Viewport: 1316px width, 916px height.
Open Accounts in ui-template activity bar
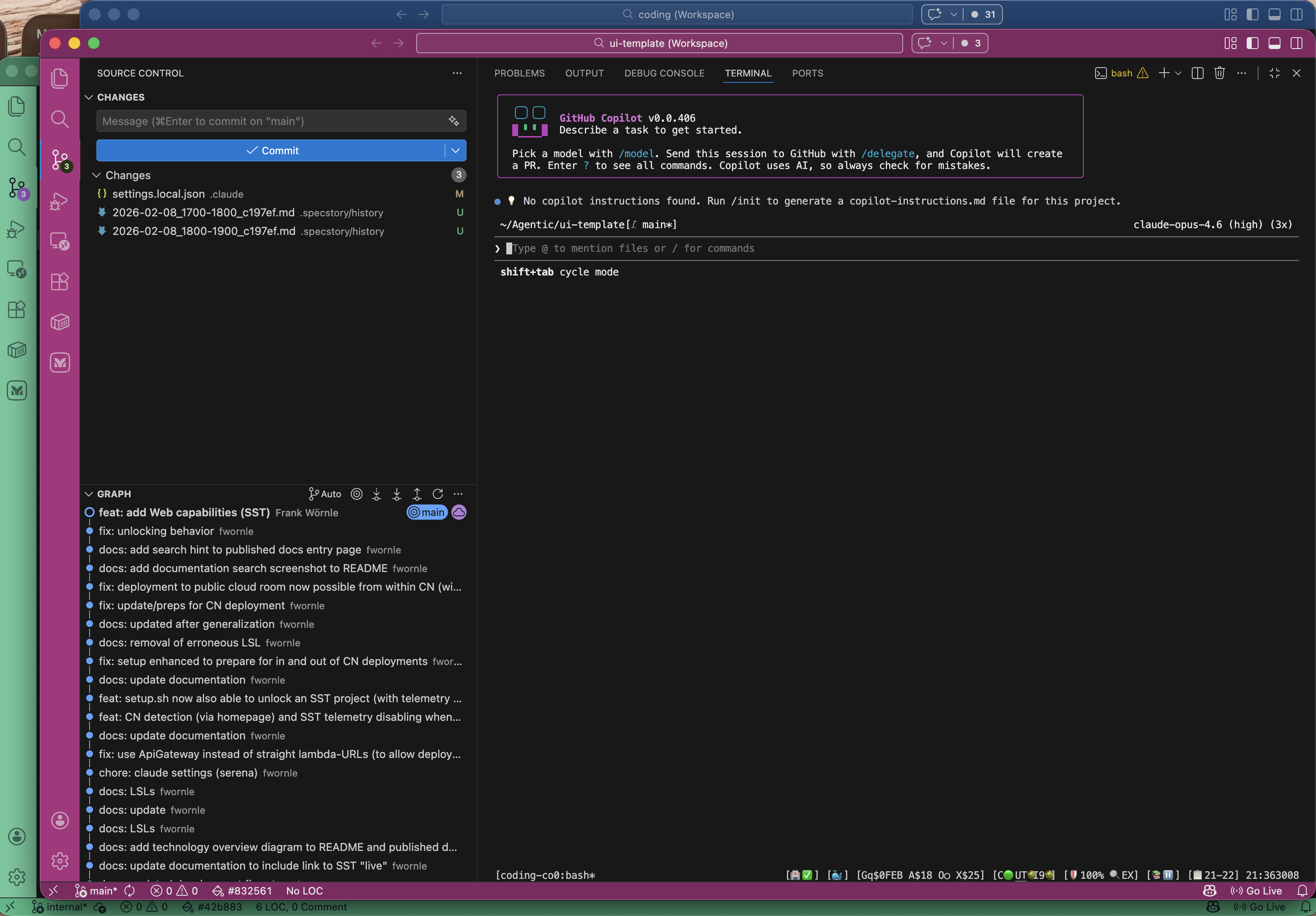coord(60,820)
